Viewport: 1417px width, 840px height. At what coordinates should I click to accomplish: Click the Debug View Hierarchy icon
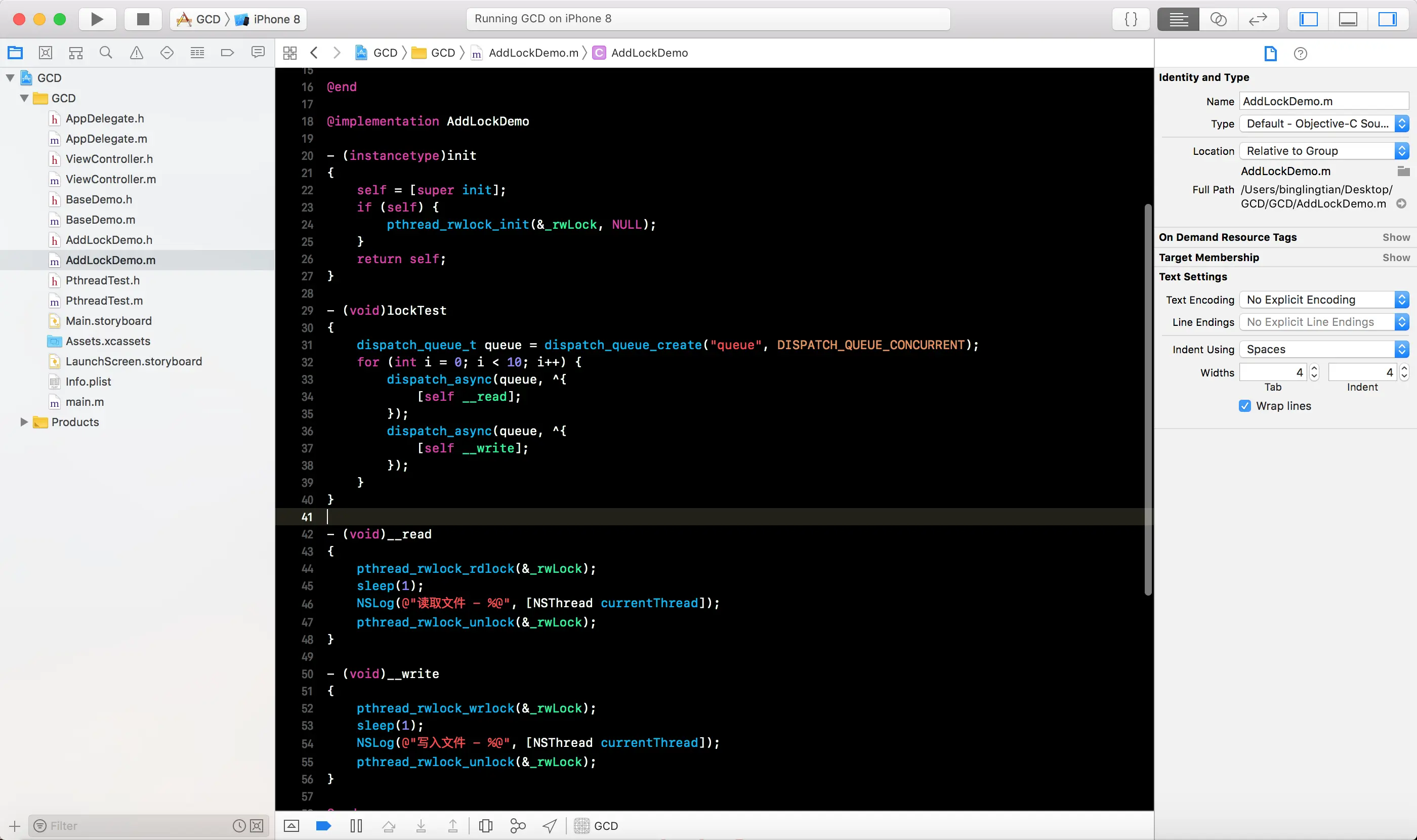[x=486, y=826]
